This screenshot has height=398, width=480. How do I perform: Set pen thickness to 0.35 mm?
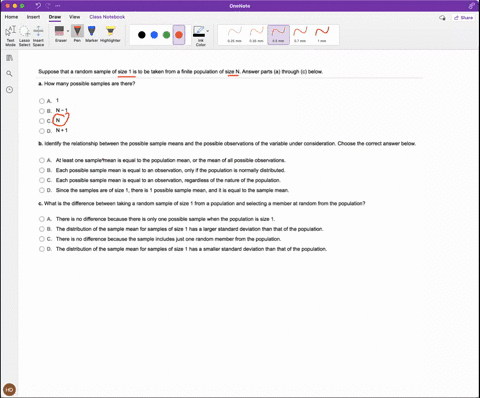click(x=256, y=35)
